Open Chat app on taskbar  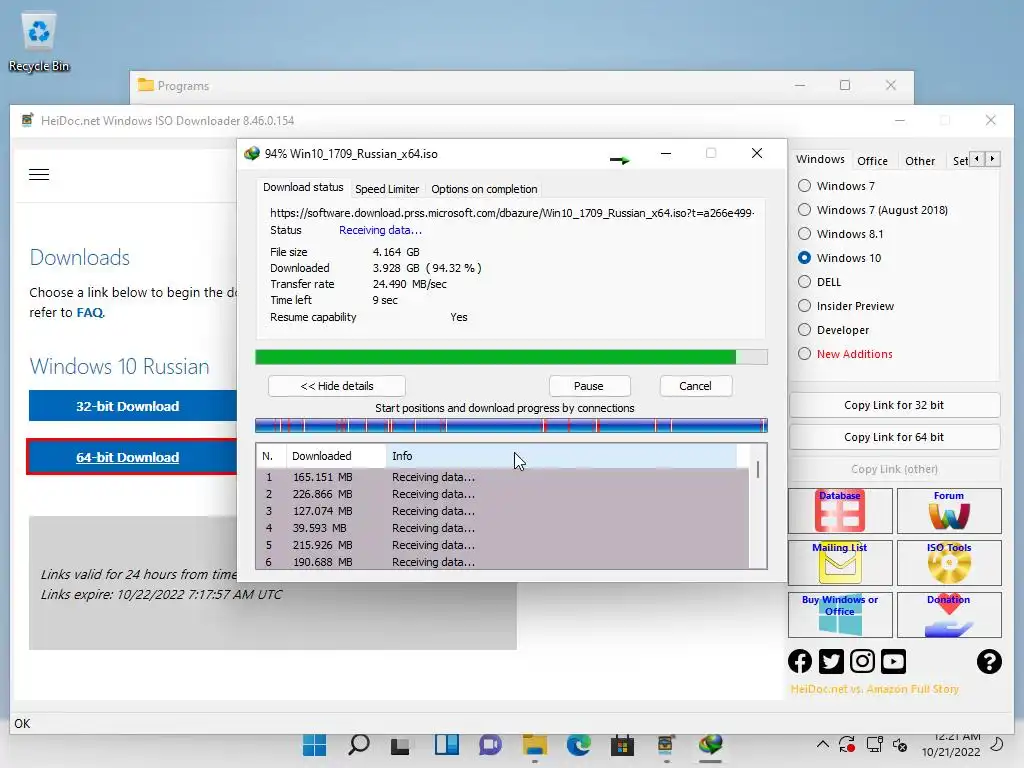pos(490,744)
